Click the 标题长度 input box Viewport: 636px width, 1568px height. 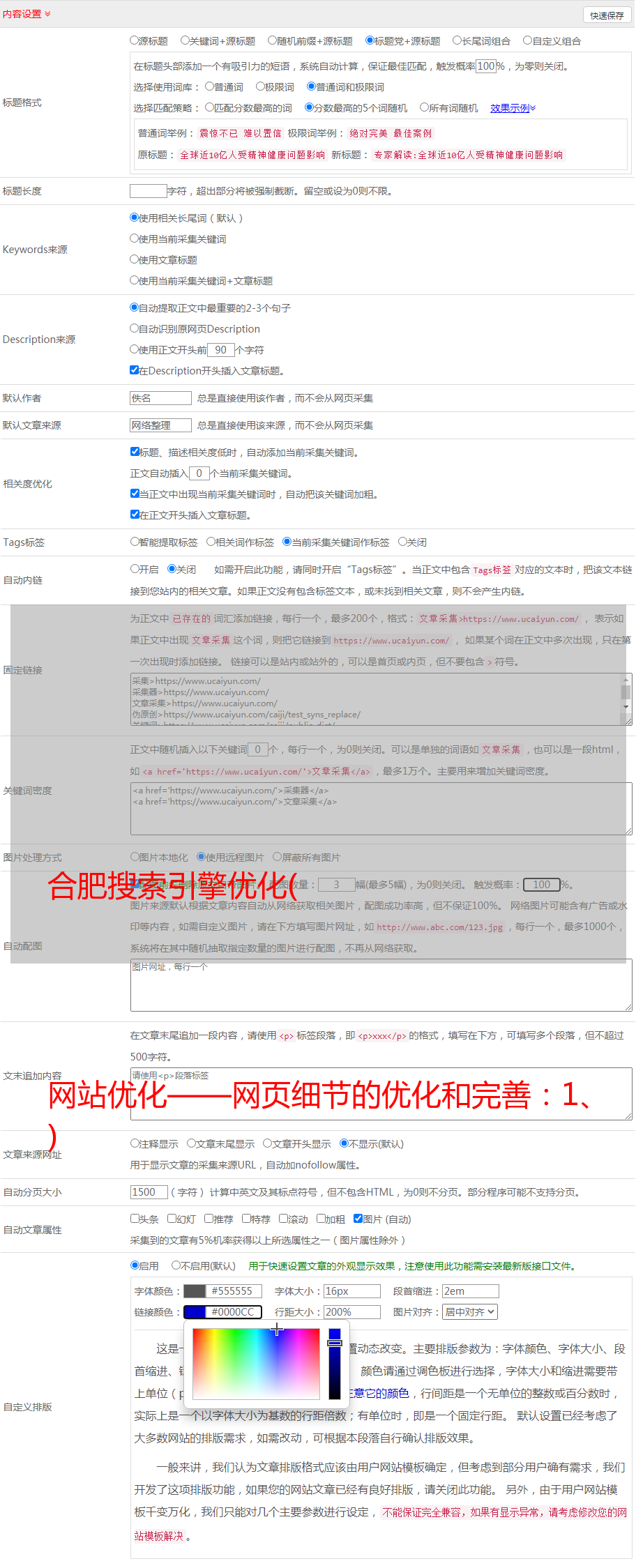click(148, 191)
